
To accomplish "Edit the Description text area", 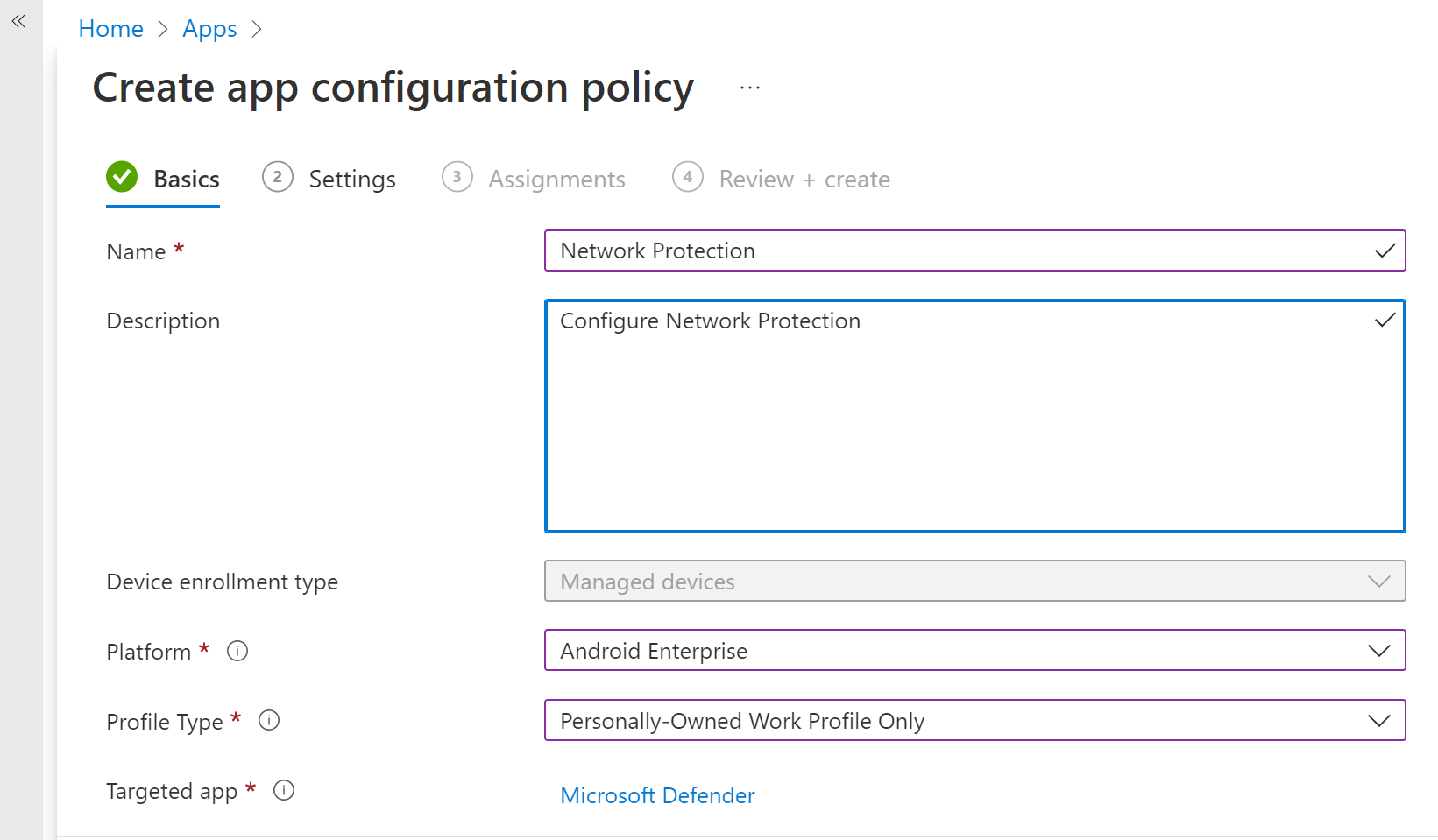I will pyautogui.click(x=974, y=416).
